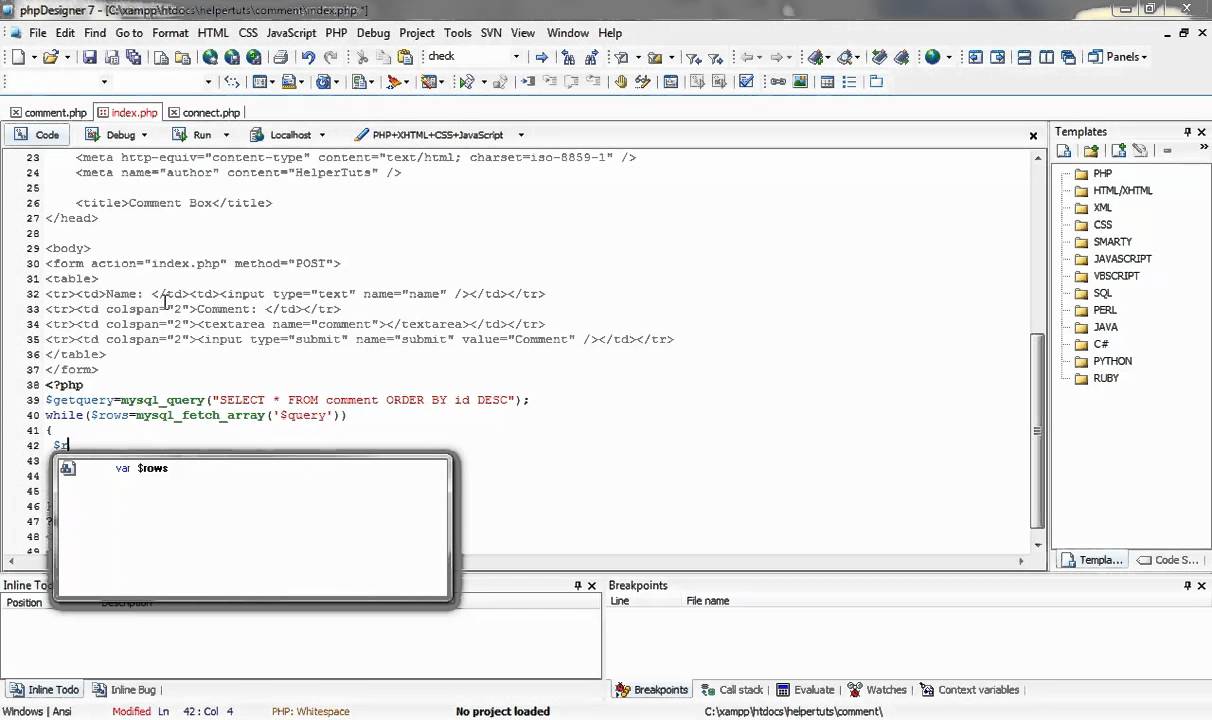Viewport: 1212px width, 720px height.
Task: Save the file with the floppy disk icon
Action: (x=90, y=57)
